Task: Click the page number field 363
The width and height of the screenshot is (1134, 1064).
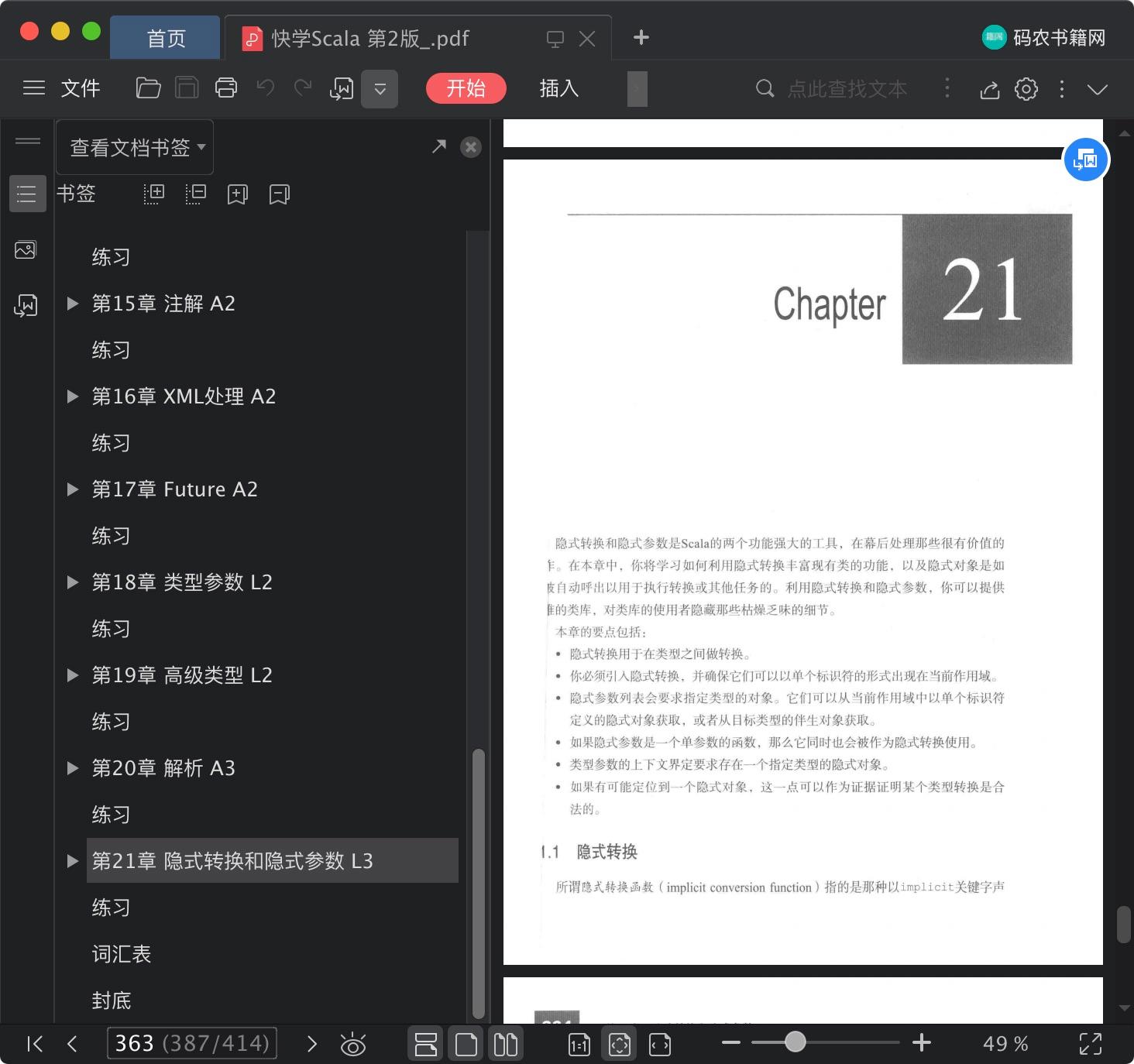Action: [192, 1043]
